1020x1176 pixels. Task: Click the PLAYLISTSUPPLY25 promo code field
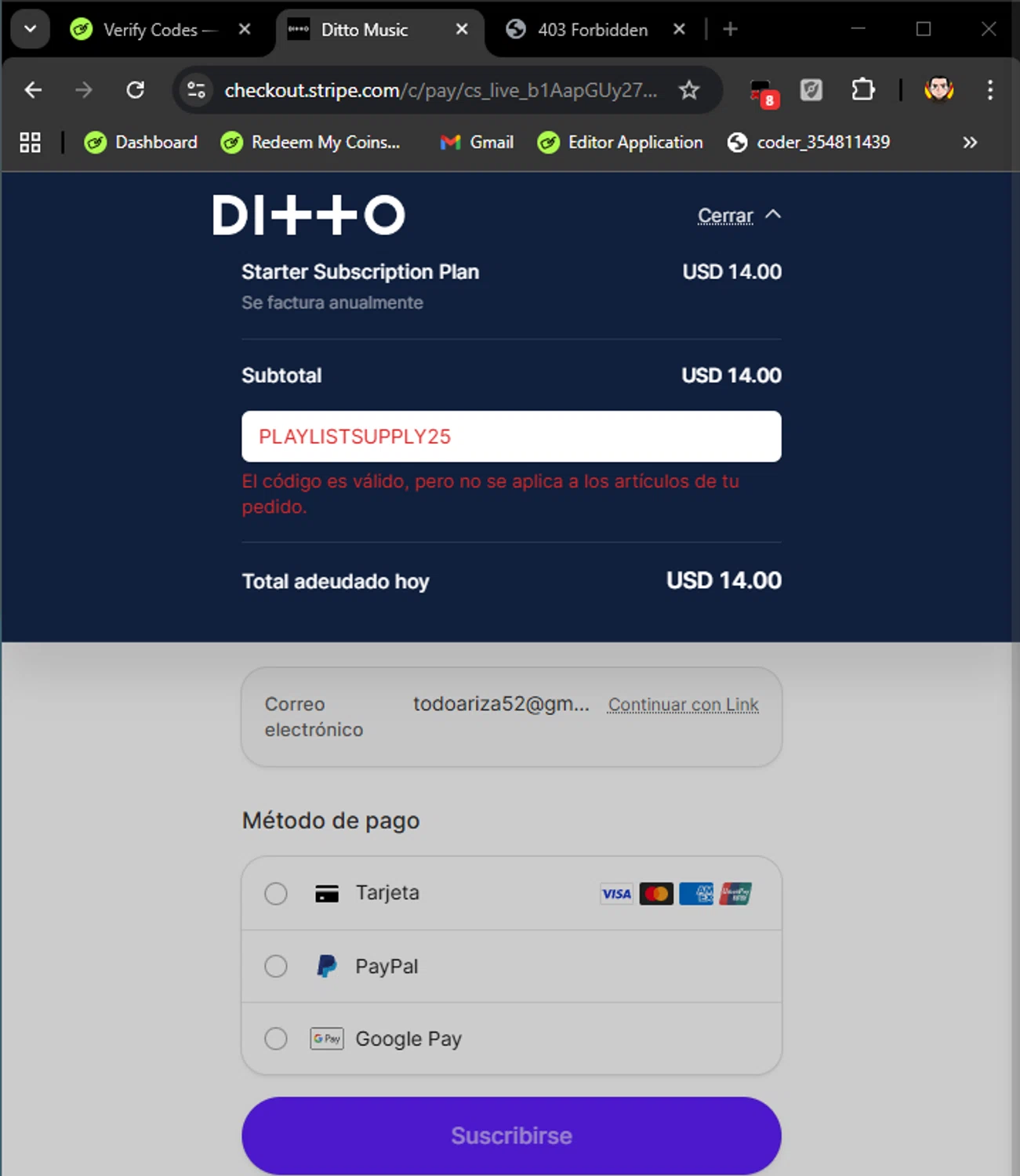[511, 437]
